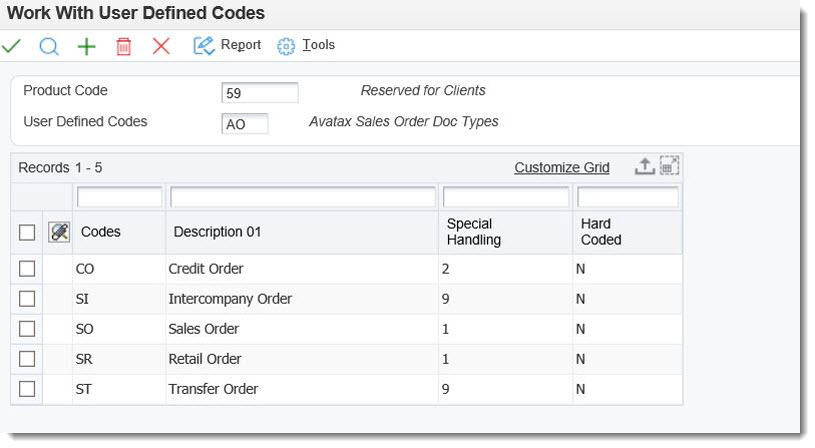The width and height of the screenshot is (815, 448).
Task: Tick the checkbox for Transfer Order row
Action: click(x=27, y=389)
